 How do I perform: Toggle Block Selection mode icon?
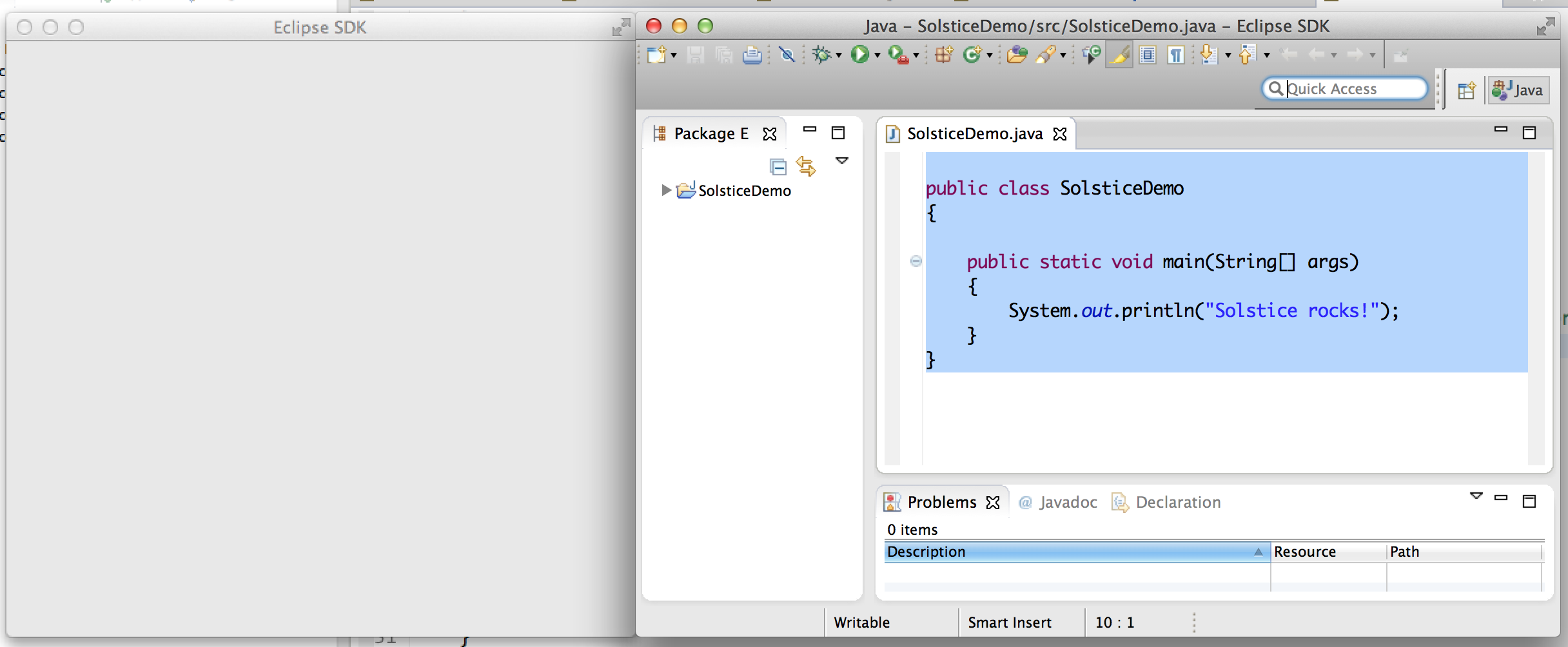tap(1148, 55)
